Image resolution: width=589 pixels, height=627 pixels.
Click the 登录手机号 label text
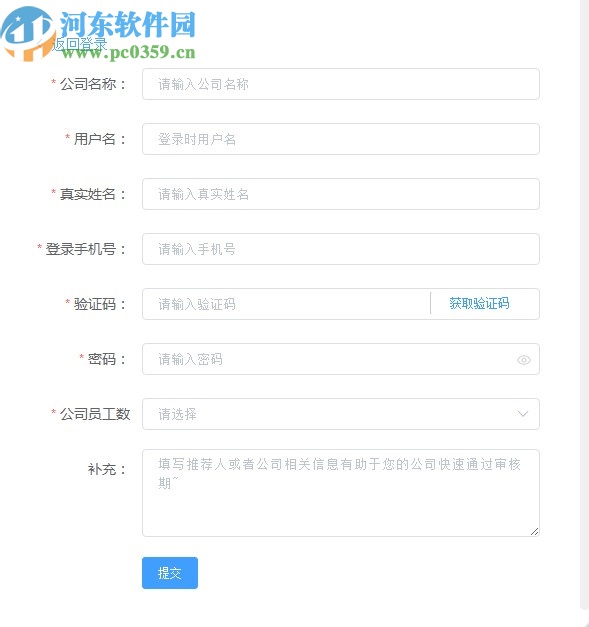tap(82, 249)
